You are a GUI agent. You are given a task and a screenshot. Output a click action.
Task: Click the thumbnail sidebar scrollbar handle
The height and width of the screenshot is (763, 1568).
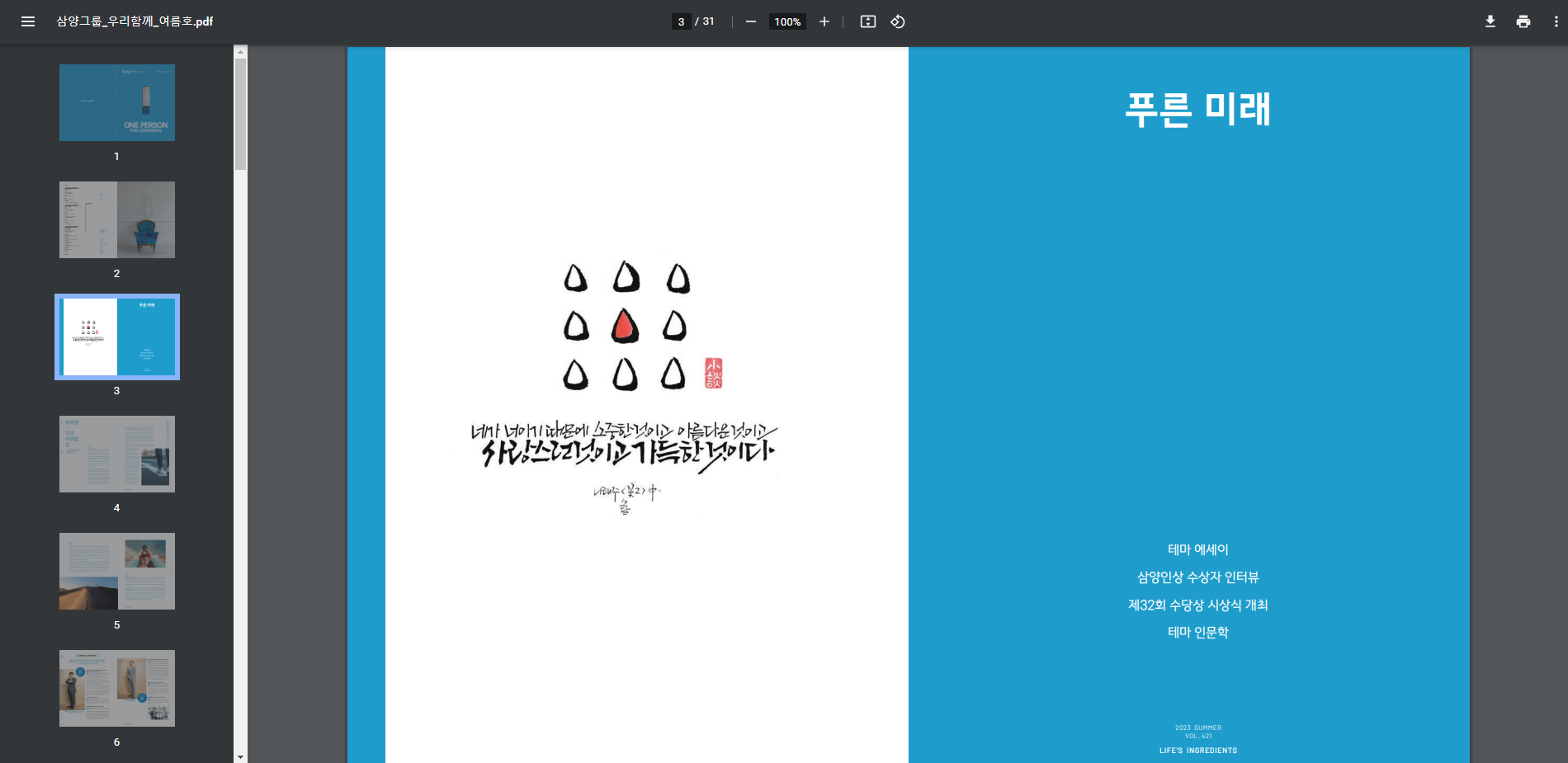click(240, 114)
